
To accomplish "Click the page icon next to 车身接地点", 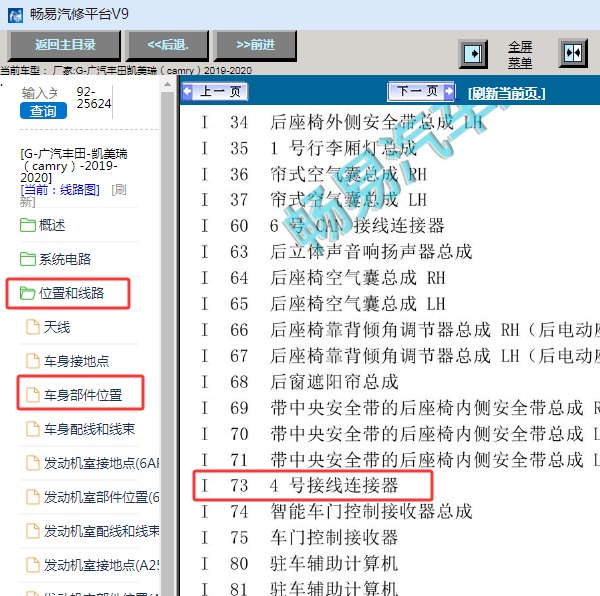I will tap(33, 361).
